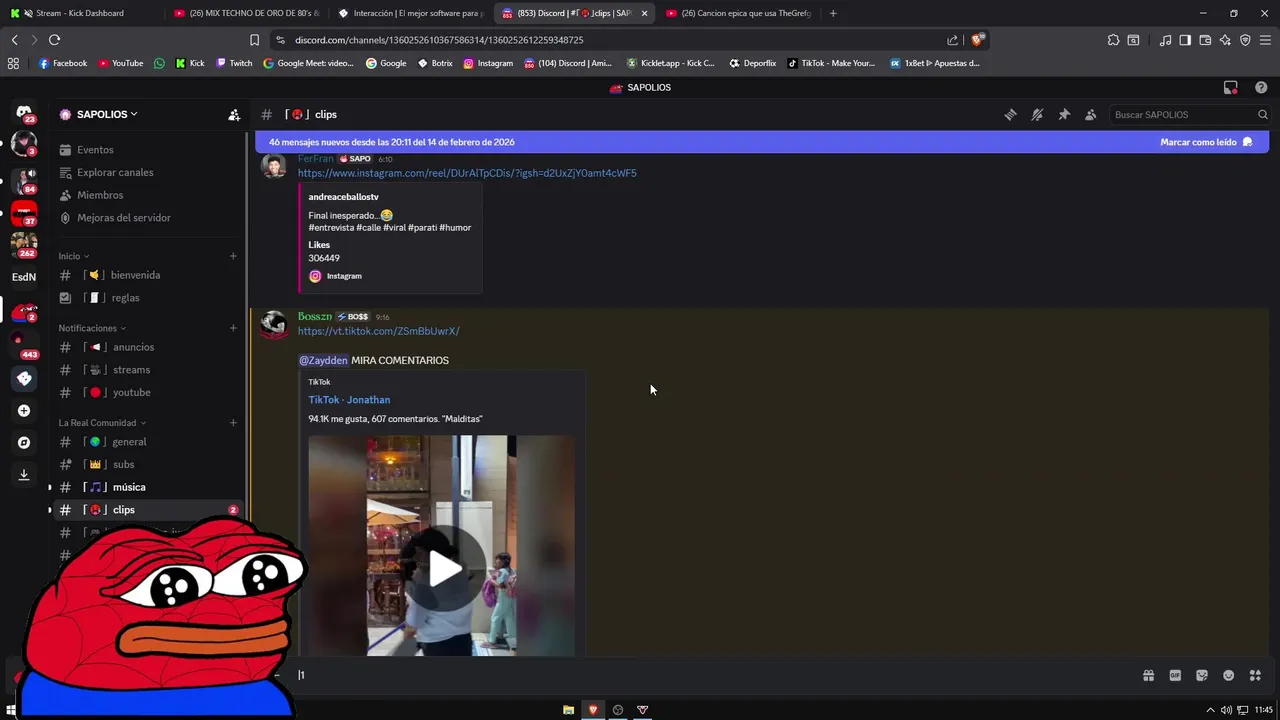
Task: Collapse La Real Comunidad category
Action: coord(102,423)
